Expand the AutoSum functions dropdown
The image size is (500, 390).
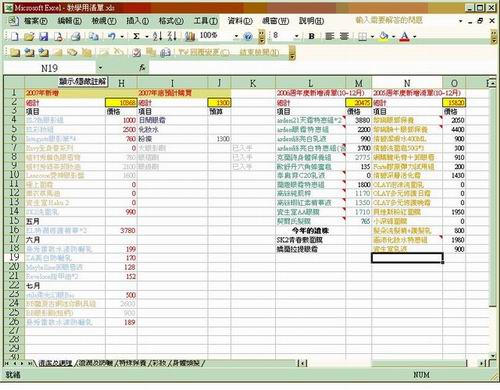147,36
